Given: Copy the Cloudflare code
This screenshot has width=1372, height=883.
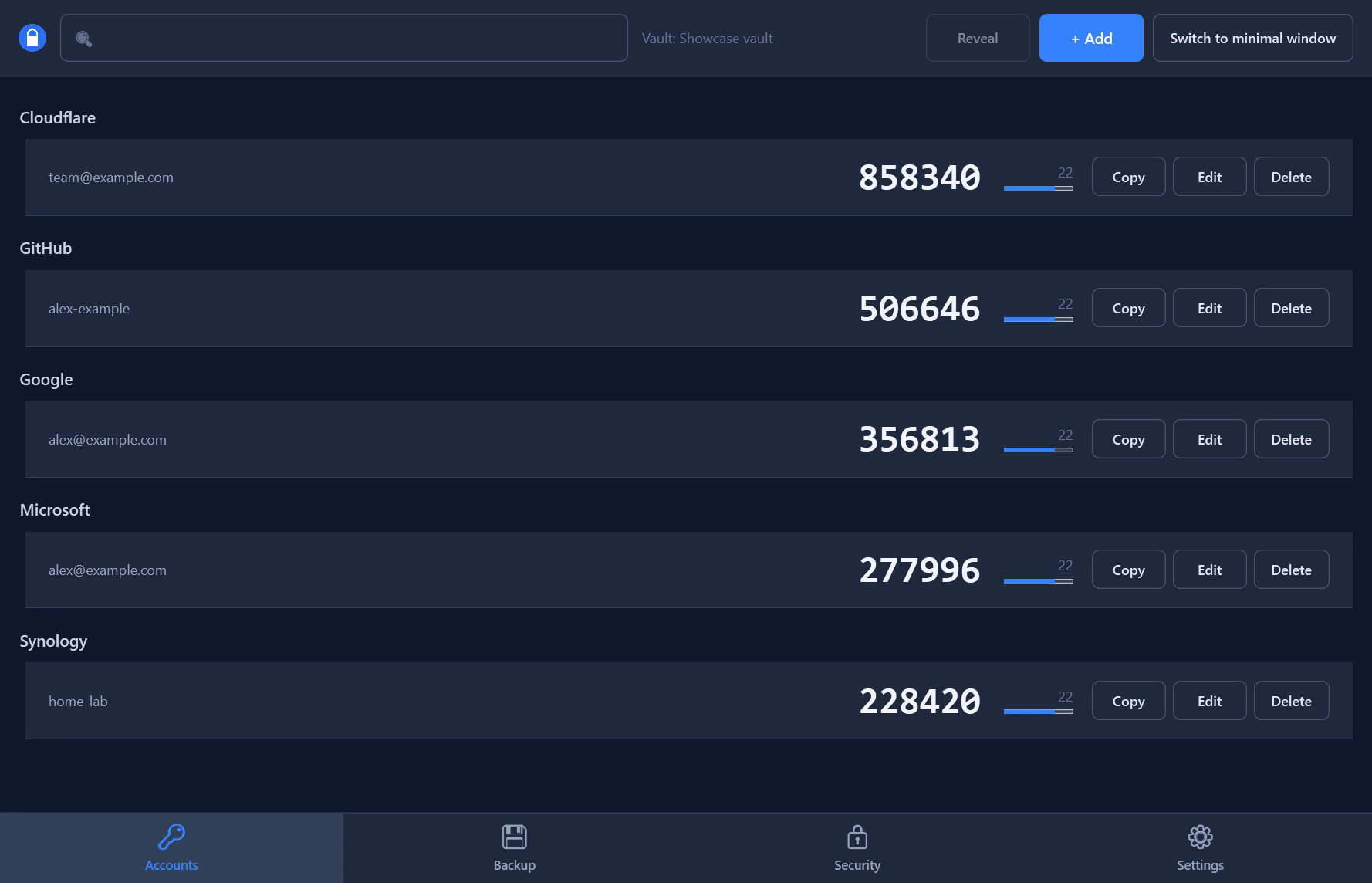Looking at the screenshot, I should [x=1128, y=177].
